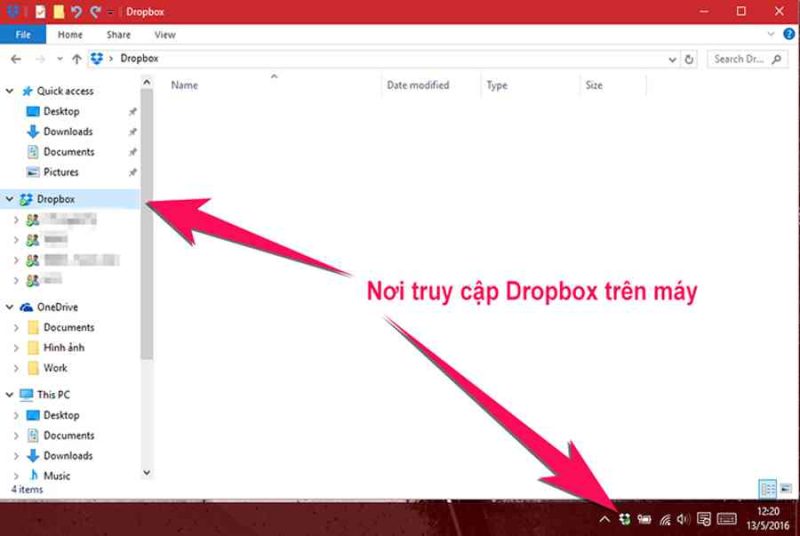This screenshot has width=800, height=536.
Task: Click the Undo quick access icon
Action: pyautogui.click(x=77, y=11)
